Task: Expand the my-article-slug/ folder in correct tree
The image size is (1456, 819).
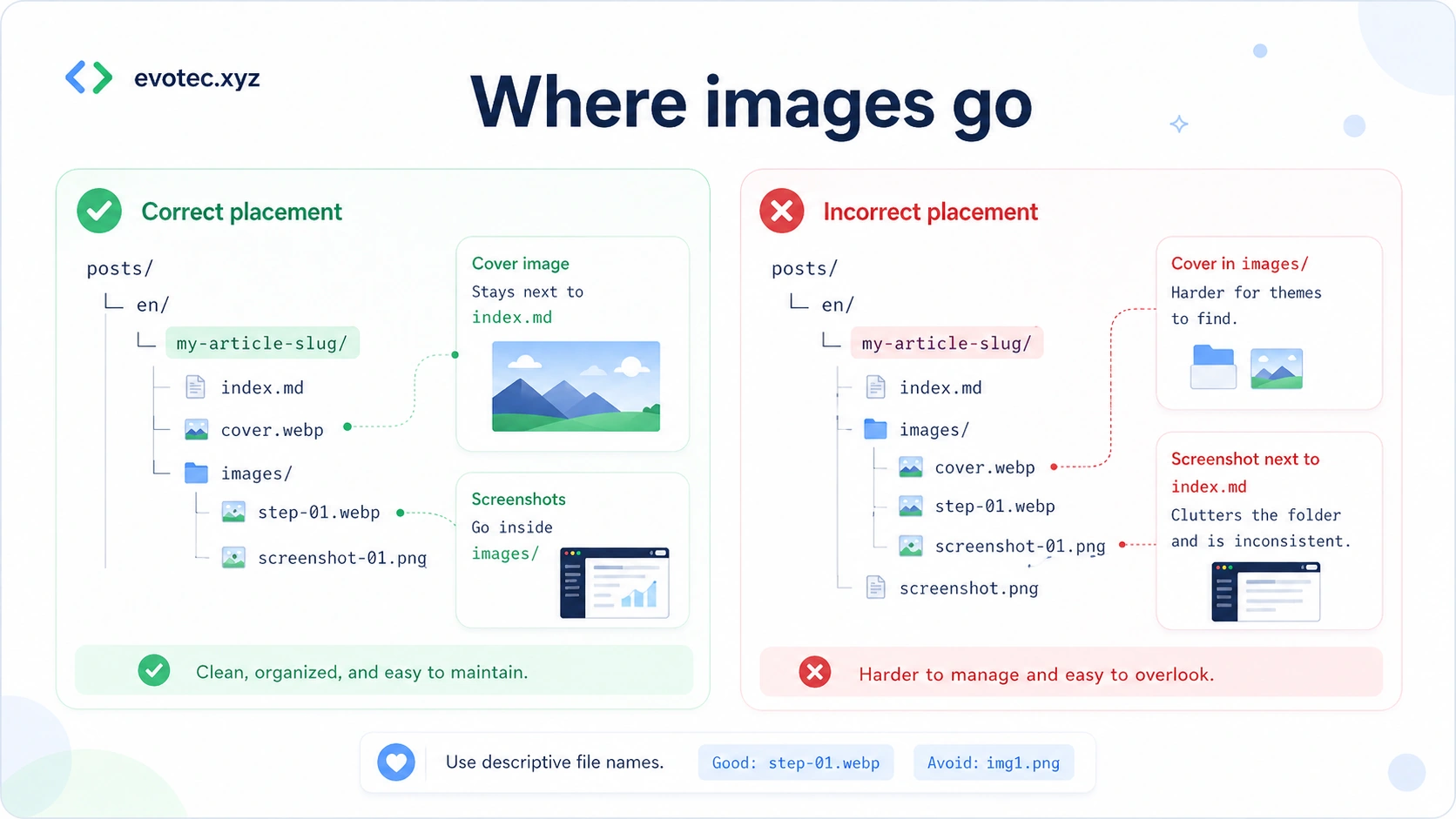Action: point(262,342)
